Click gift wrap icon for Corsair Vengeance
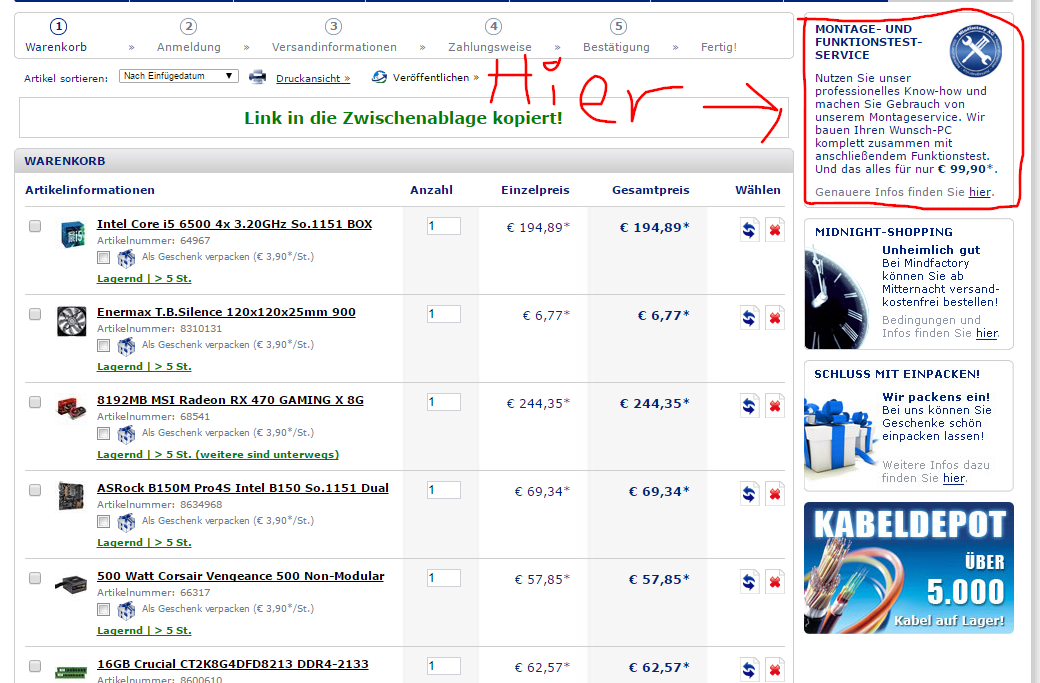This screenshot has width=1040, height=683. (x=126, y=610)
